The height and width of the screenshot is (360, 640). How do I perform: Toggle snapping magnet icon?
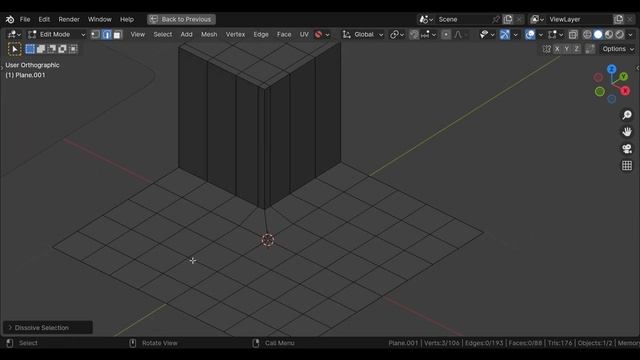pos(414,35)
